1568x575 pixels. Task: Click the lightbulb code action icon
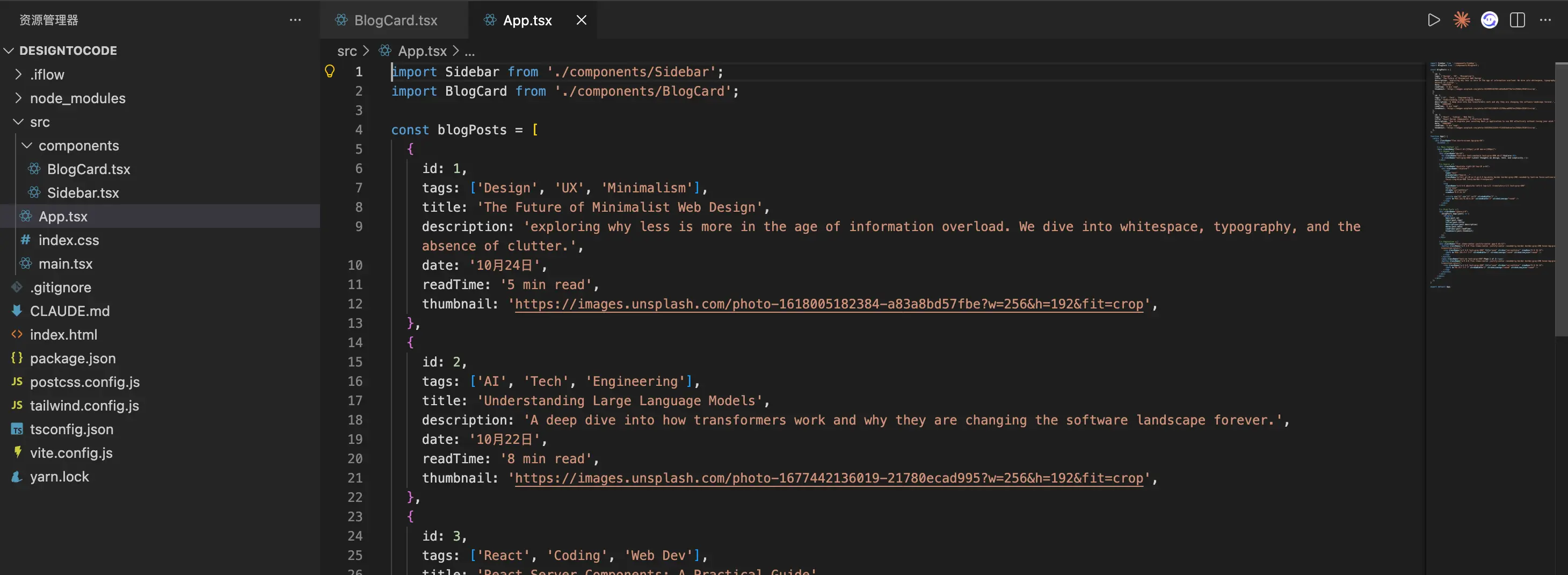[x=330, y=71]
